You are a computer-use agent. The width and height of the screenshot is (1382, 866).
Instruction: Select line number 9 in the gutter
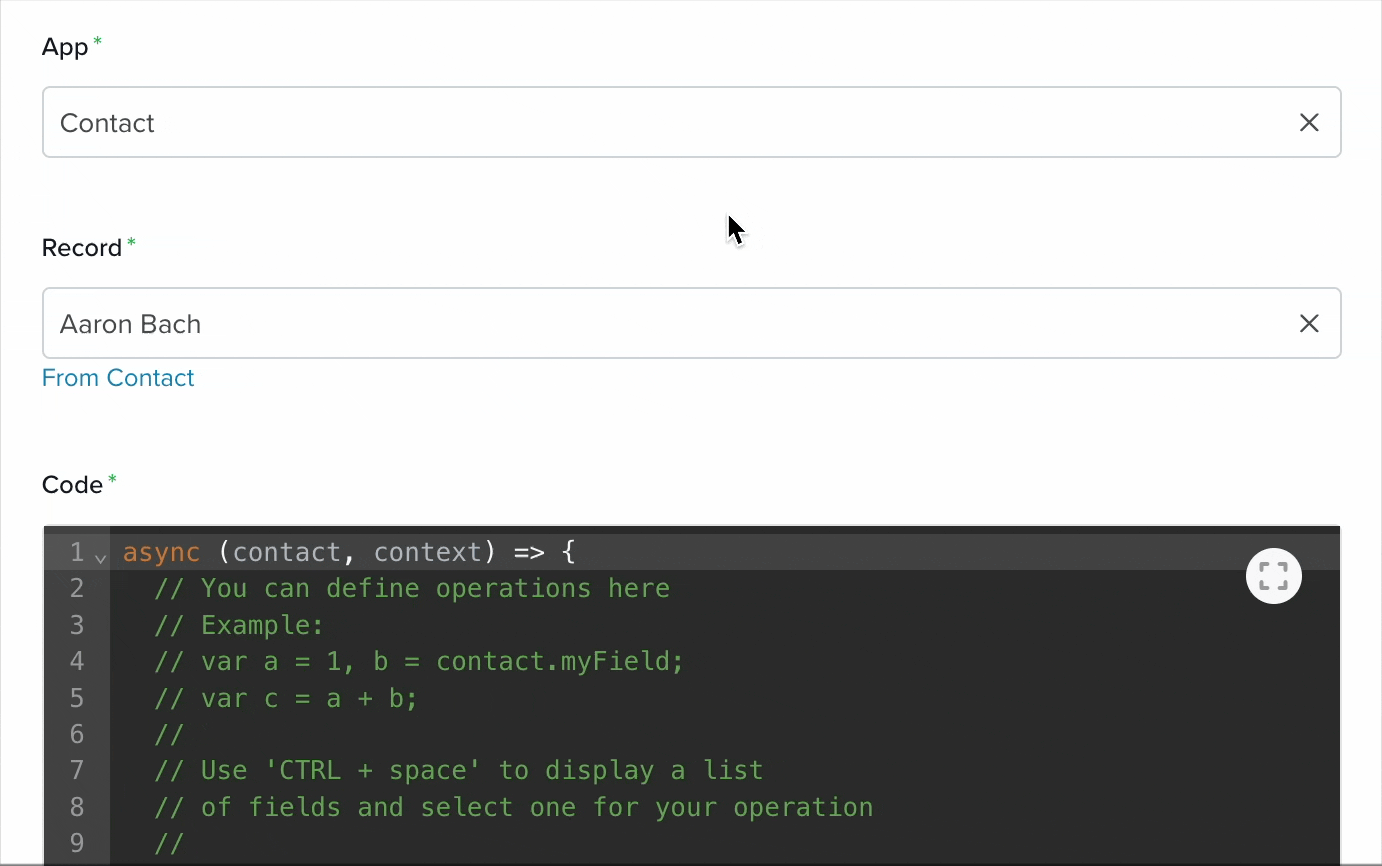pos(77,843)
